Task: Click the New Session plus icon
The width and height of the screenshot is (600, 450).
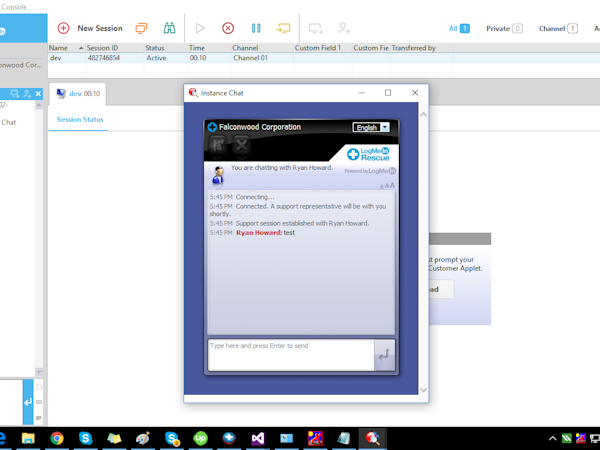Action: (63, 28)
